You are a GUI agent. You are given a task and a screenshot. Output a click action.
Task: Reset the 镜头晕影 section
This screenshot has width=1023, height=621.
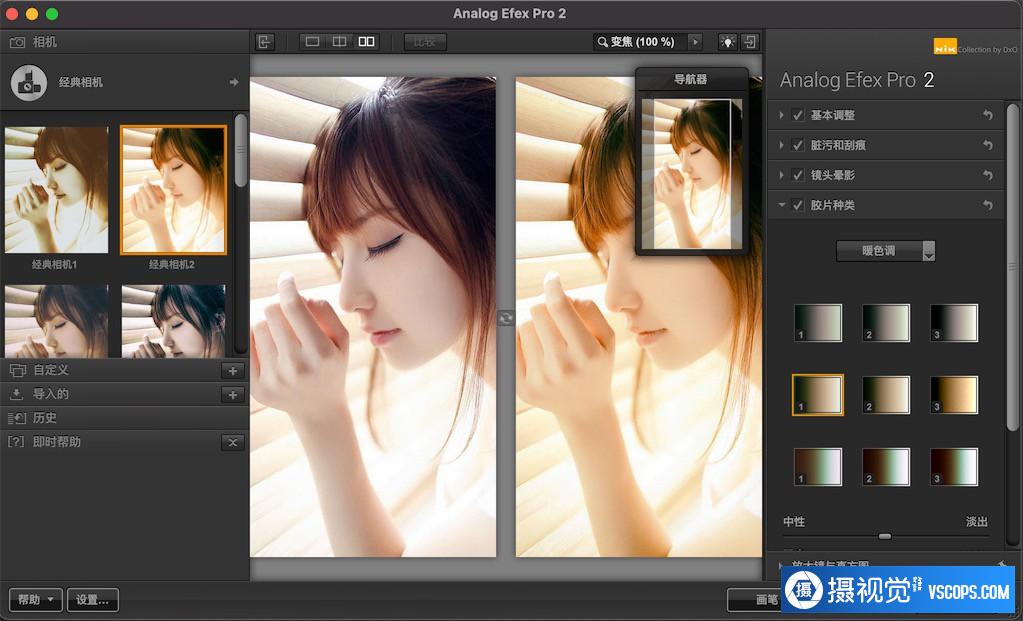click(988, 175)
